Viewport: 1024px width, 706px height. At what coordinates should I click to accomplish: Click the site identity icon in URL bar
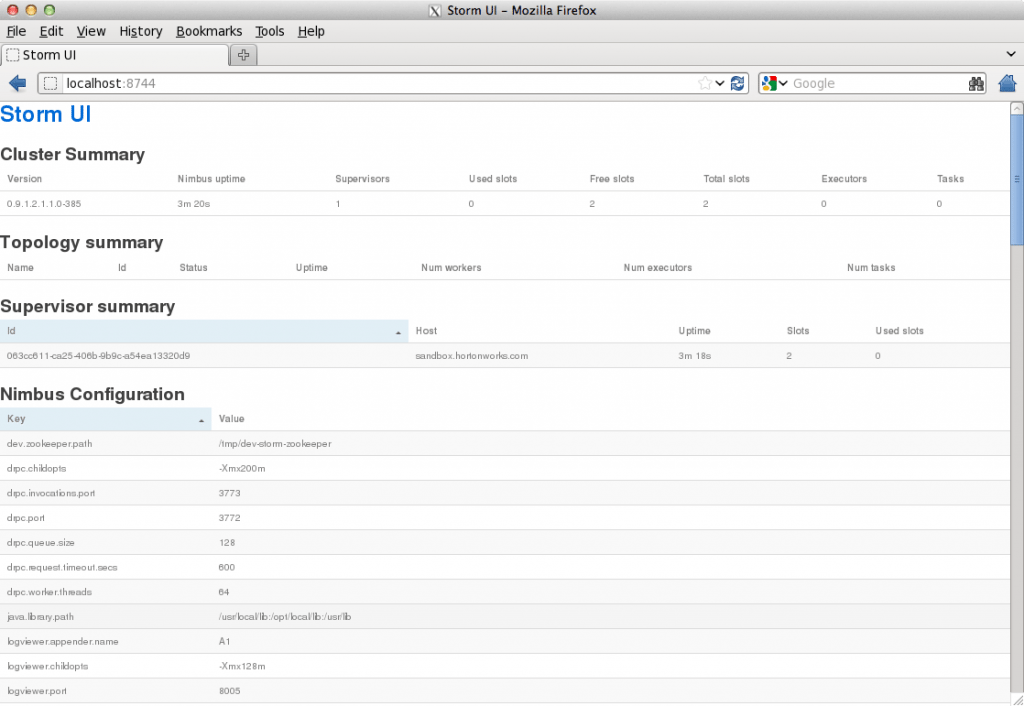pos(51,84)
